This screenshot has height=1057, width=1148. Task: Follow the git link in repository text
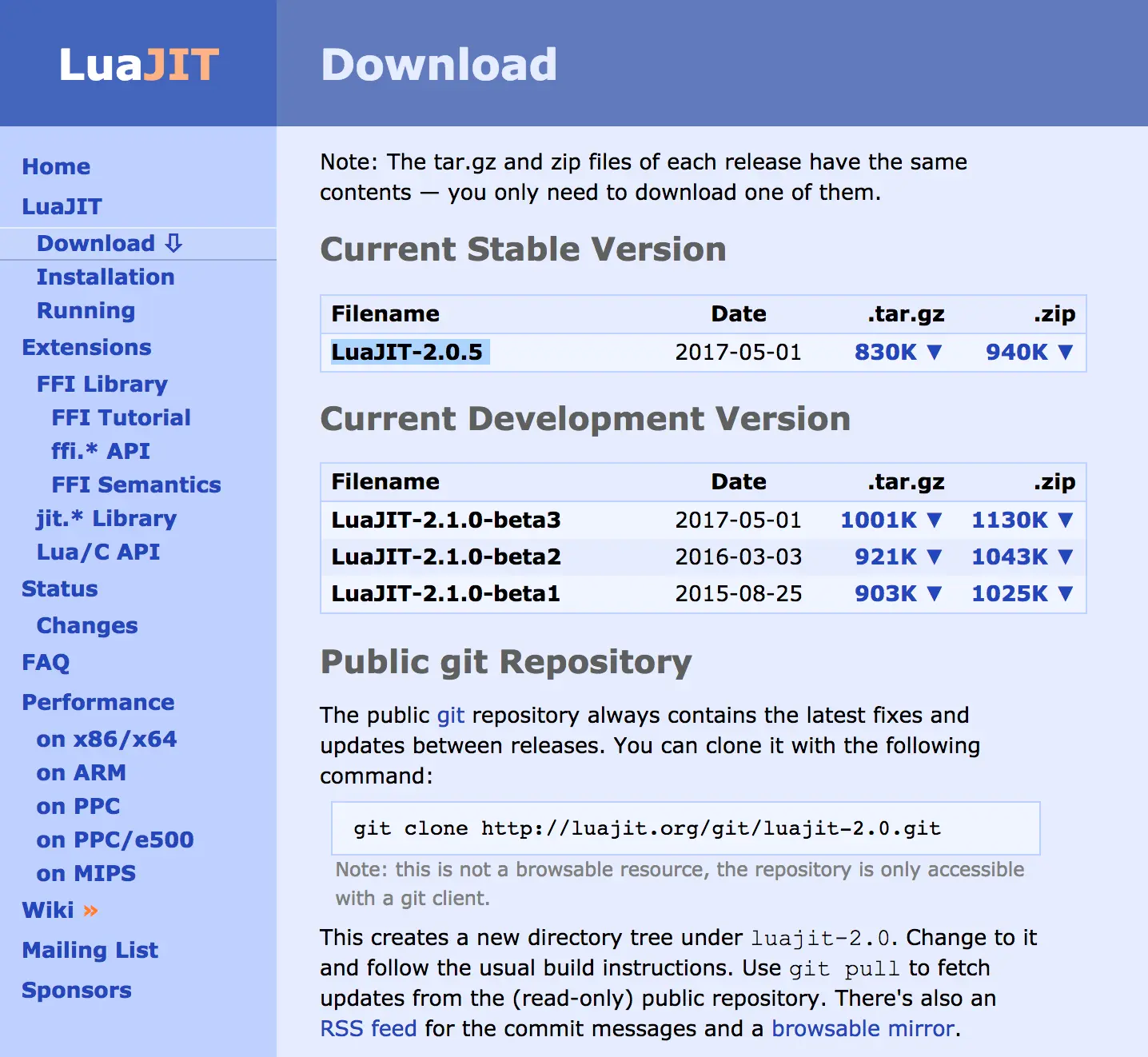point(451,715)
